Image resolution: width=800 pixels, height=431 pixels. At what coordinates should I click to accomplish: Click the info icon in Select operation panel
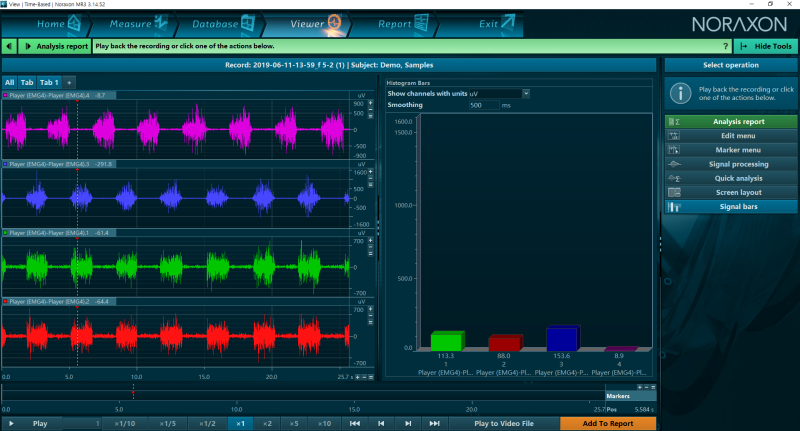coord(680,93)
